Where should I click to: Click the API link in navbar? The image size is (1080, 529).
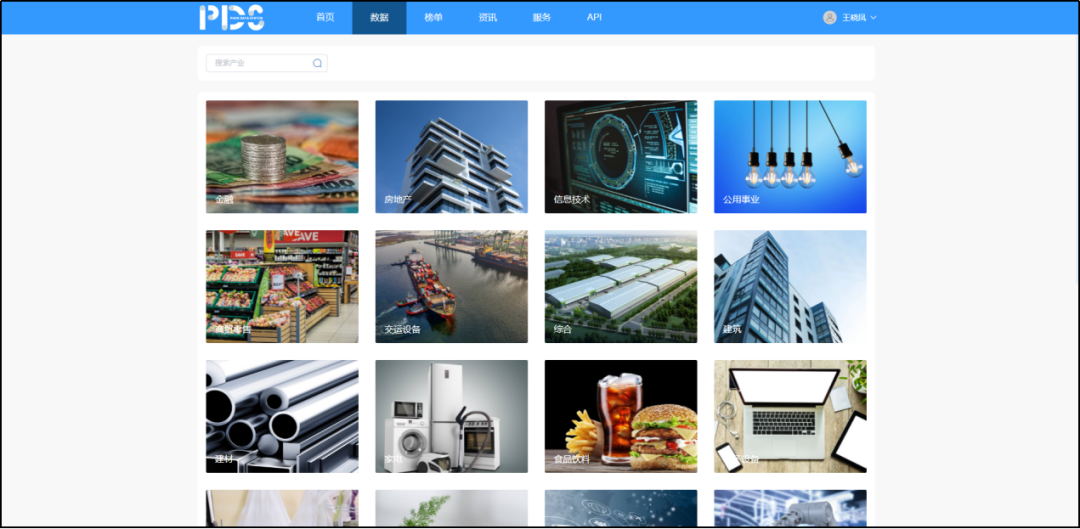click(x=594, y=17)
